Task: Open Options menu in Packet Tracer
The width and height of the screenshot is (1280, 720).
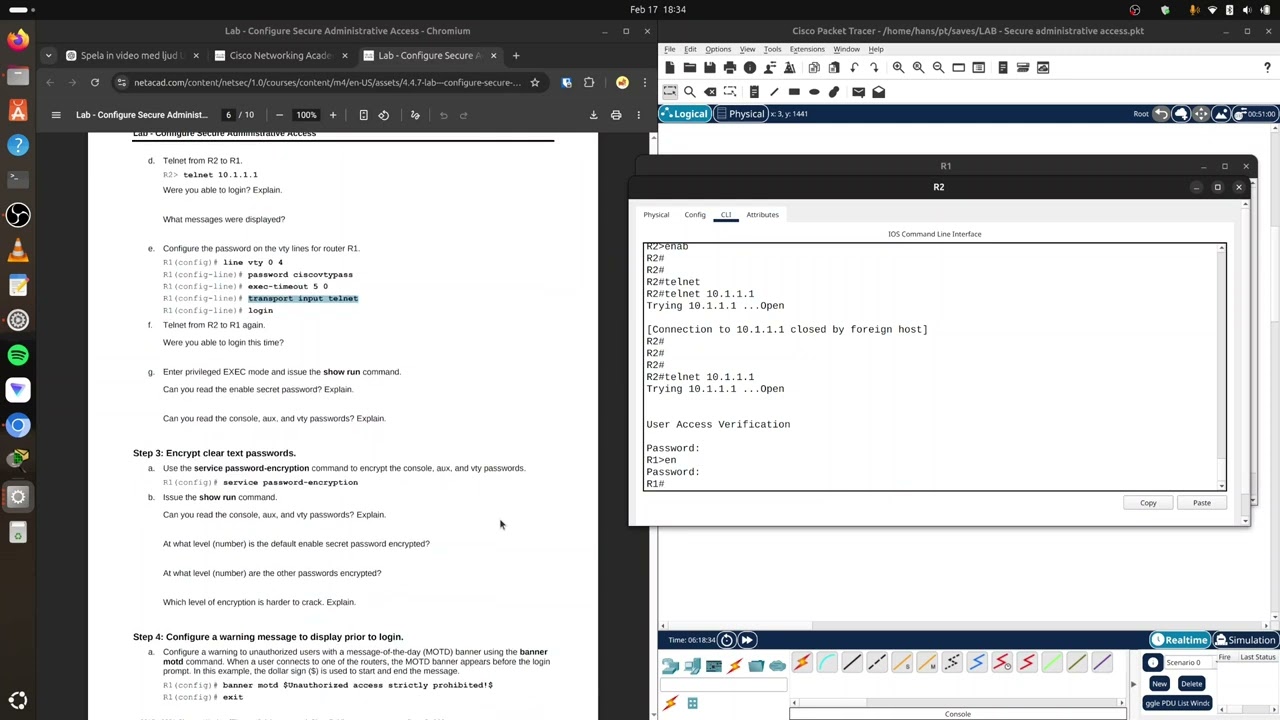Action: coord(718,49)
